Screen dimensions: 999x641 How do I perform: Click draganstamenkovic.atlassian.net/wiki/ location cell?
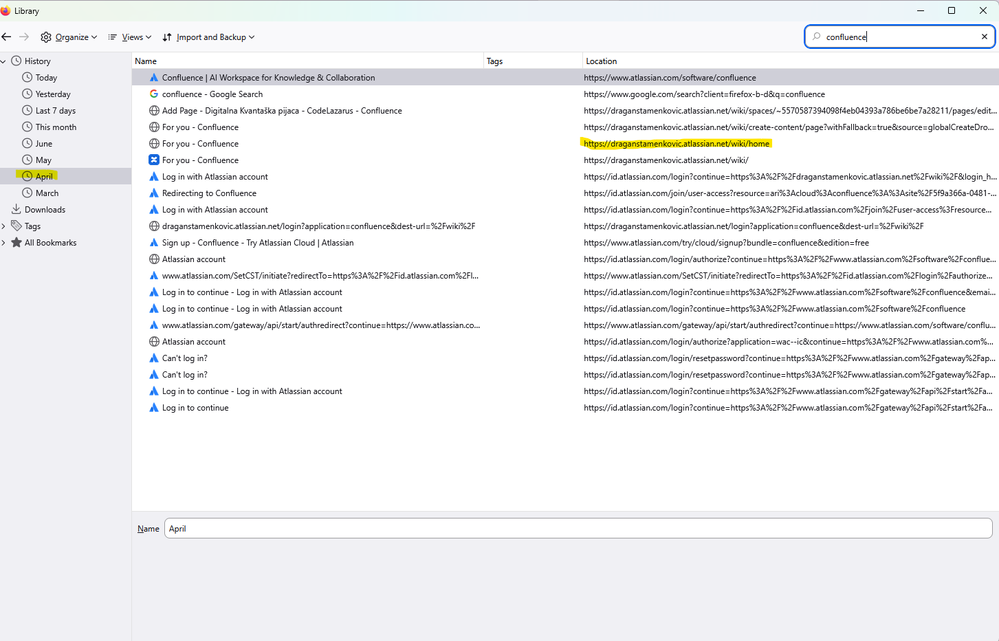click(x=666, y=160)
